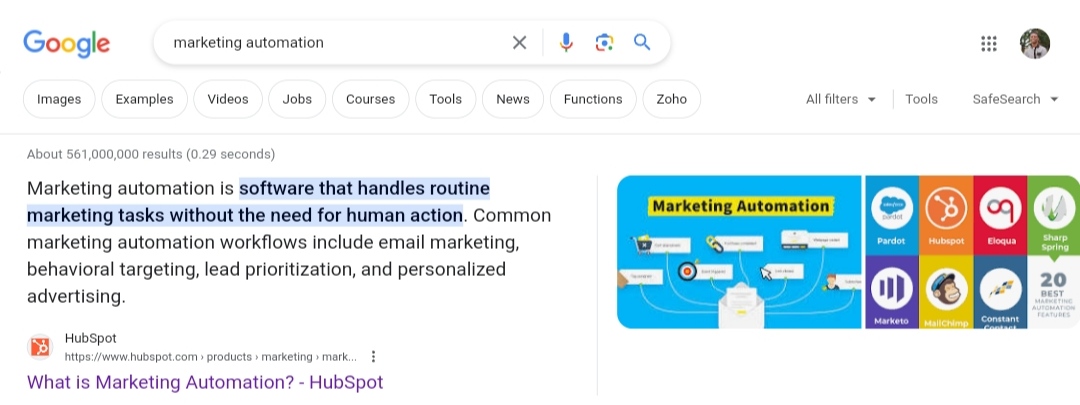
Task: Clear the search box with X
Action: coord(519,43)
